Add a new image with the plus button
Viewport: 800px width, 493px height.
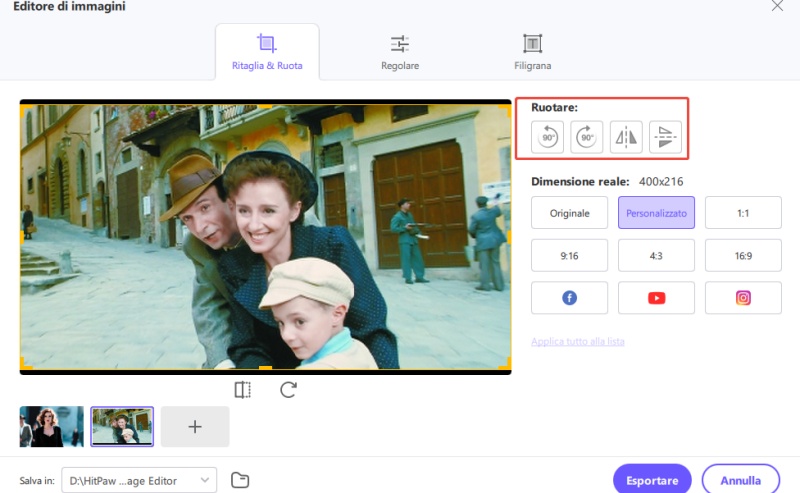(x=195, y=427)
